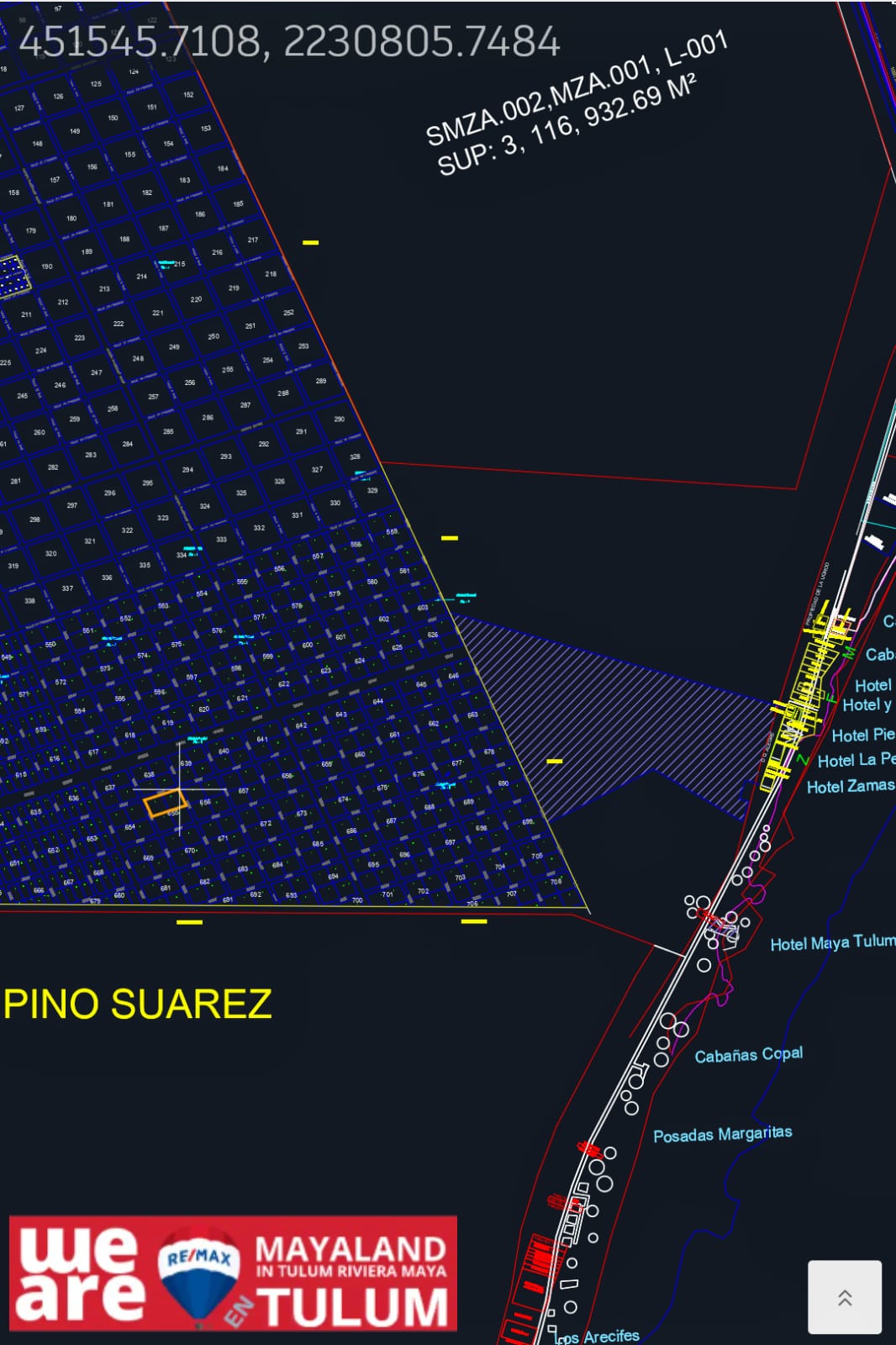Click the Cabañas Copal label
Screen dimensions: 896x1345
point(748,1055)
